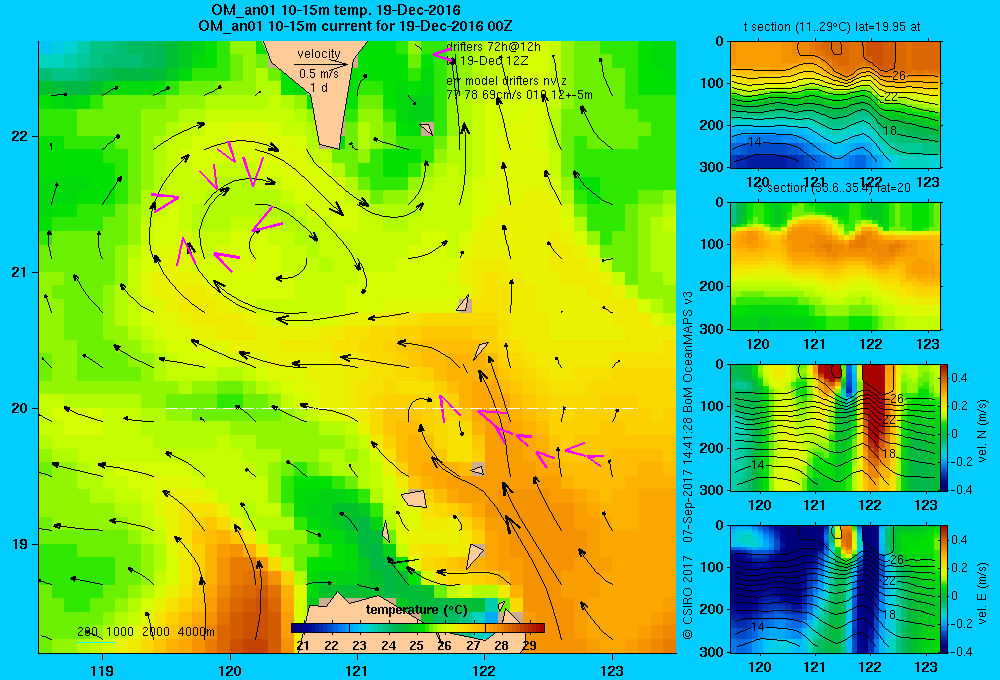
Task: Click longitude label 123 on main map axis
Action: click(612, 670)
